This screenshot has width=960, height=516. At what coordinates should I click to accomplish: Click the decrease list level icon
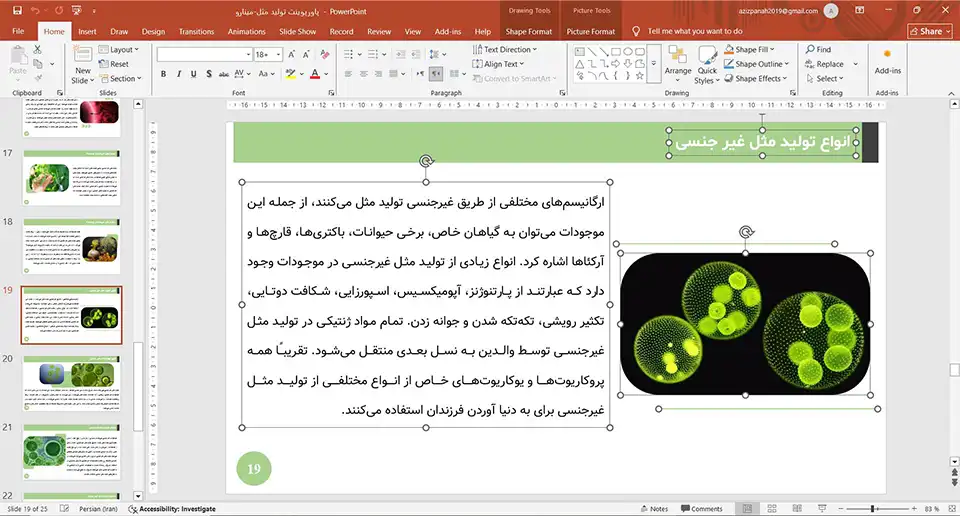tap(400, 54)
